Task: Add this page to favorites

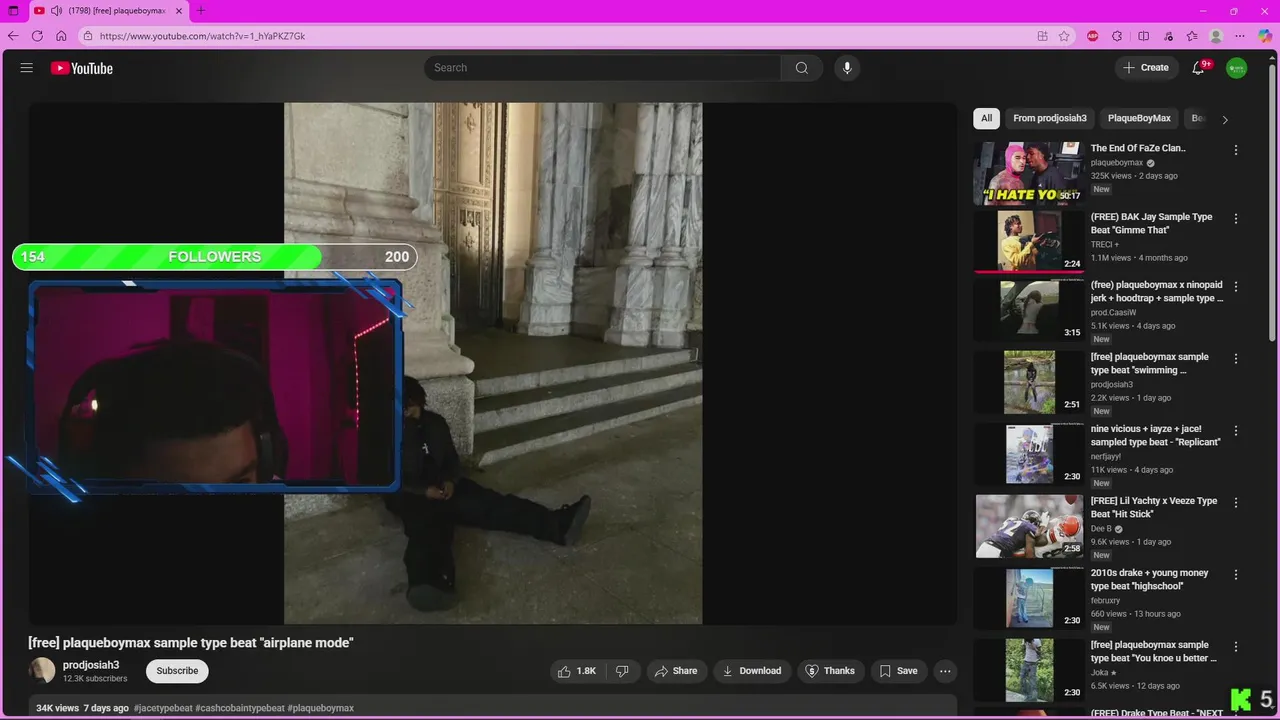Action: 1064,36
